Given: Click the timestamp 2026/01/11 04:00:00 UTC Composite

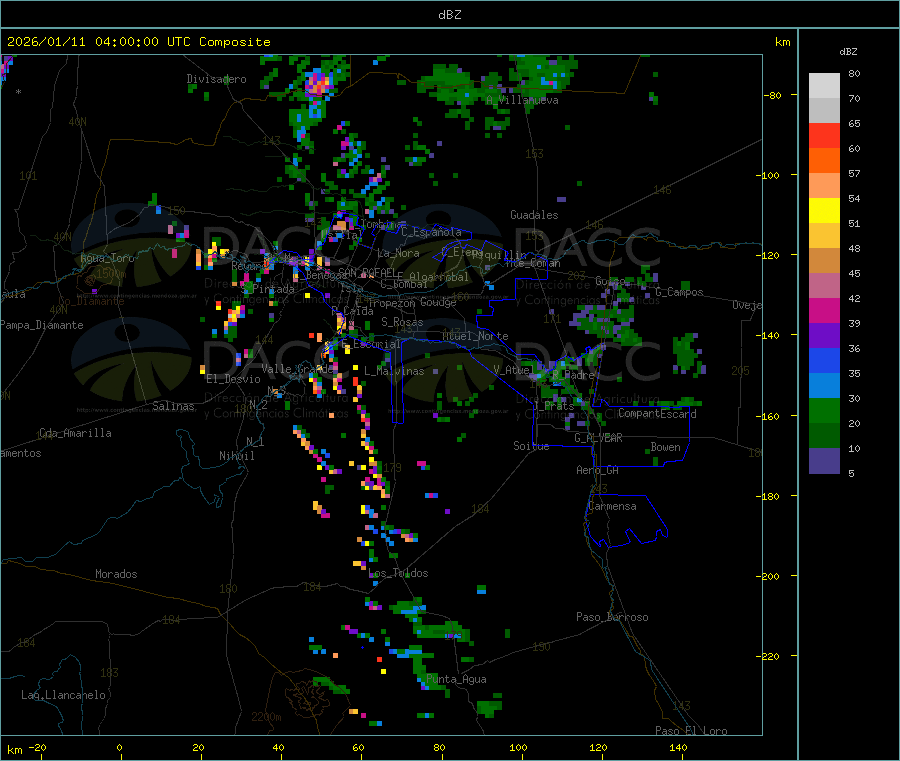Looking at the screenshot, I should tap(138, 42).
